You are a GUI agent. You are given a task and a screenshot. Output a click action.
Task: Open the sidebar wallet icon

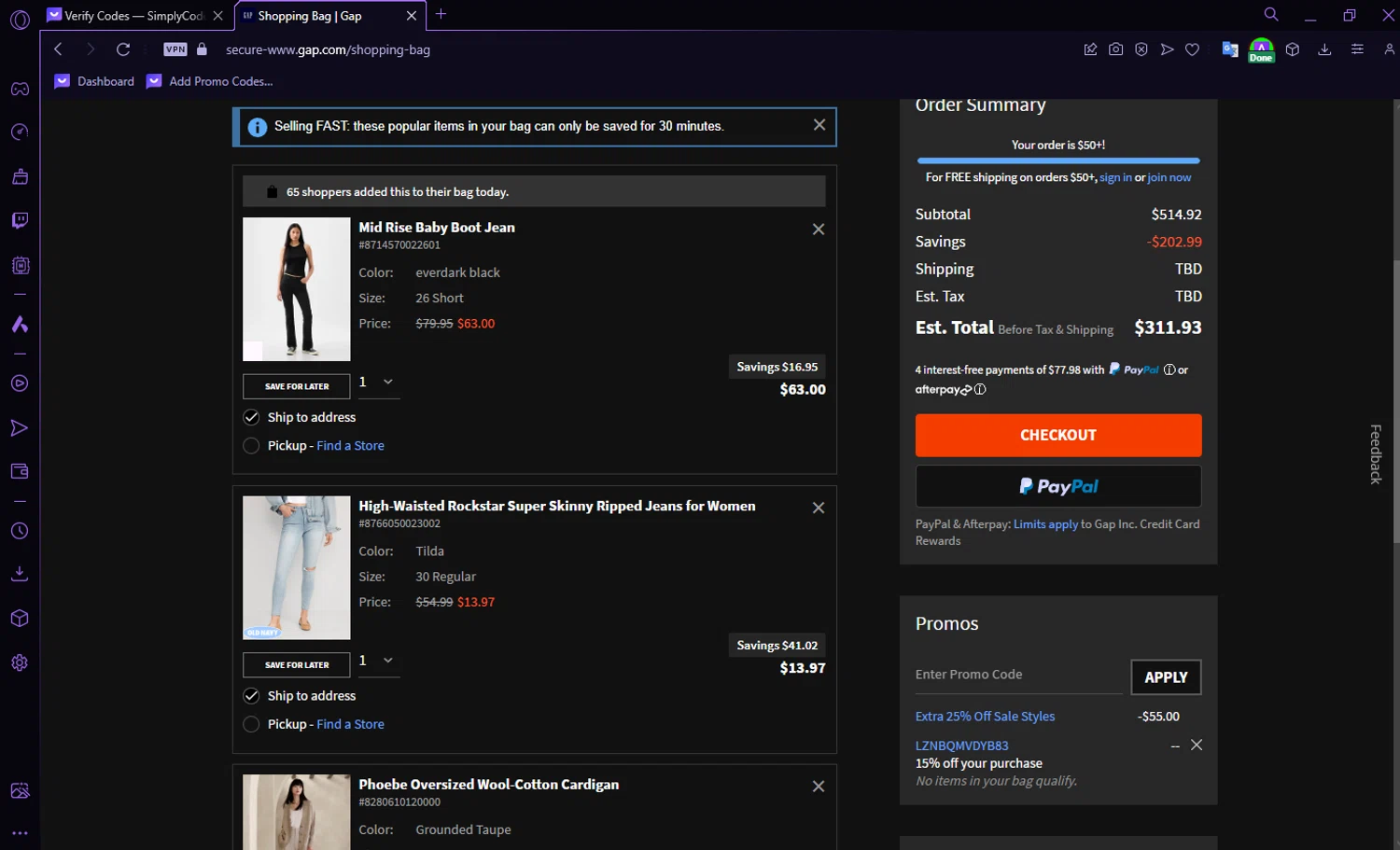coord(20,471)
